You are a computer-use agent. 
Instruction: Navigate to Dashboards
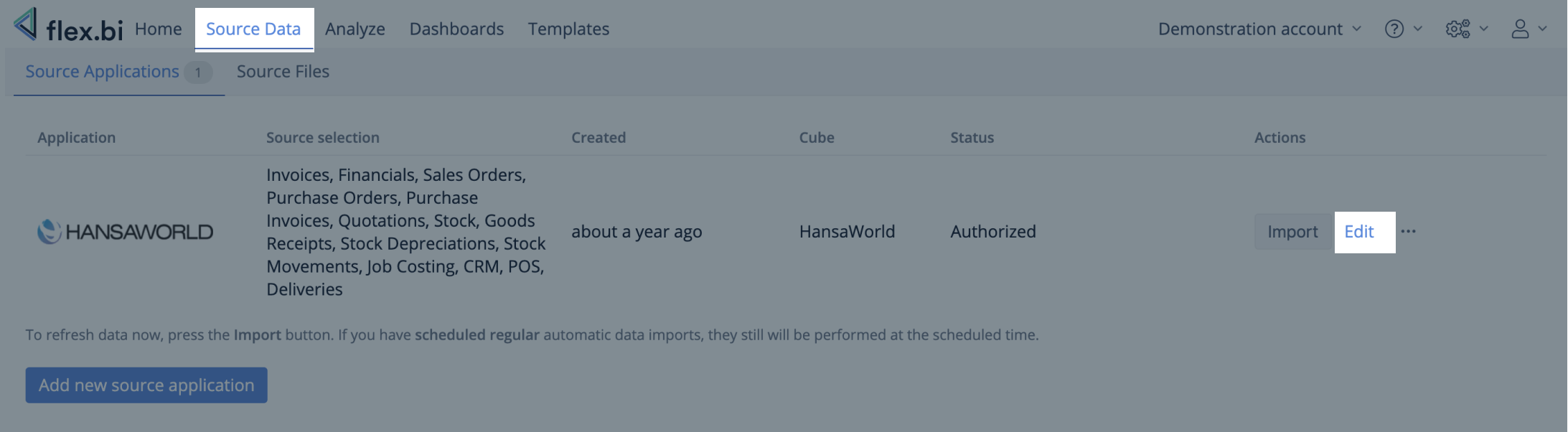point(456,29)
